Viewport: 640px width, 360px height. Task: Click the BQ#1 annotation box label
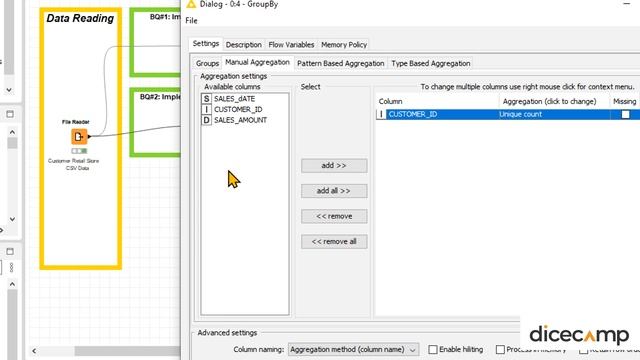point(165,17)
